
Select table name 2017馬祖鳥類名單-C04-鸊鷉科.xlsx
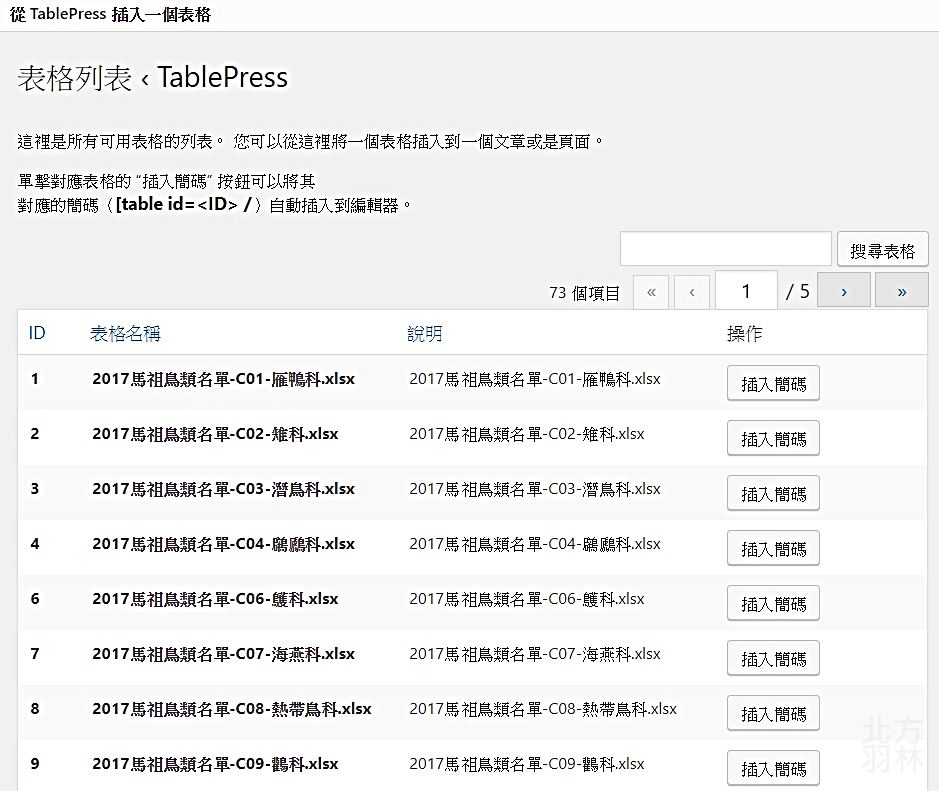coord(223,544)
